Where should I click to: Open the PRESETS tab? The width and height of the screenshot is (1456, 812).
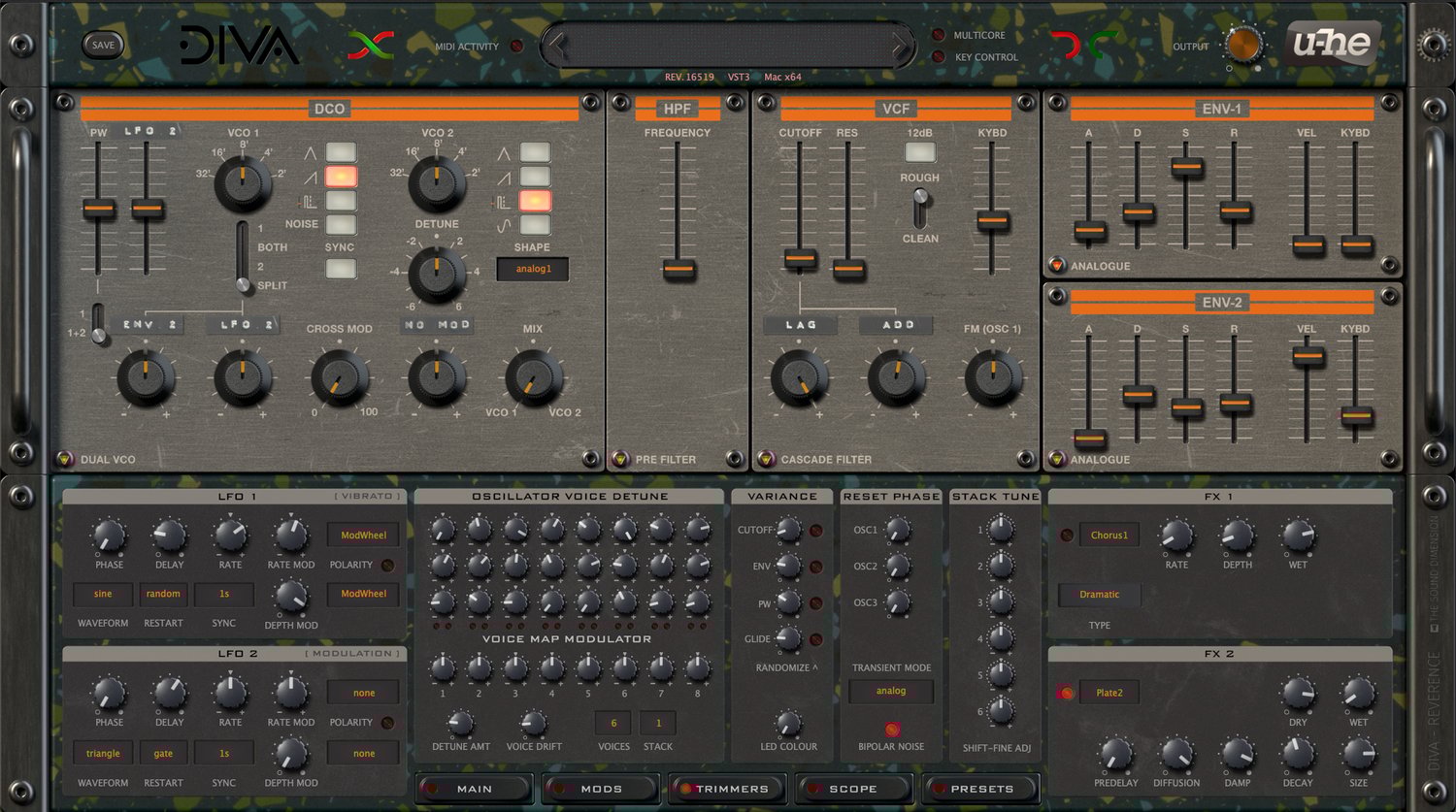[x=981, y=789]
